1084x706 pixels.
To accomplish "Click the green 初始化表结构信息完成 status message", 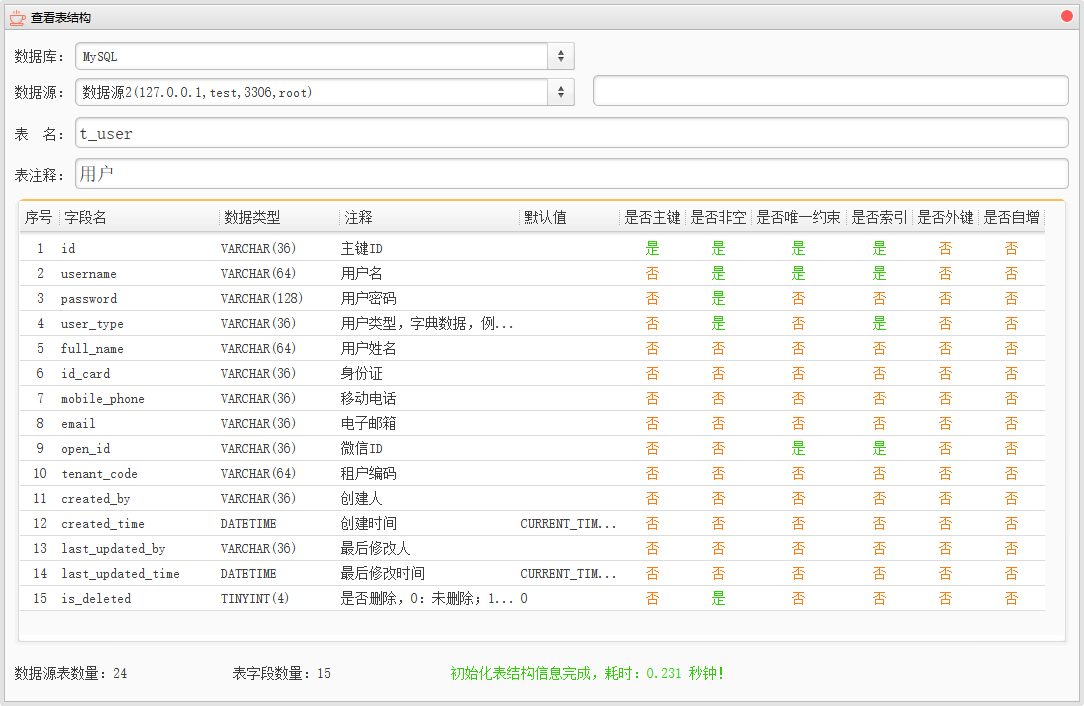I will (x=587, y=673).
